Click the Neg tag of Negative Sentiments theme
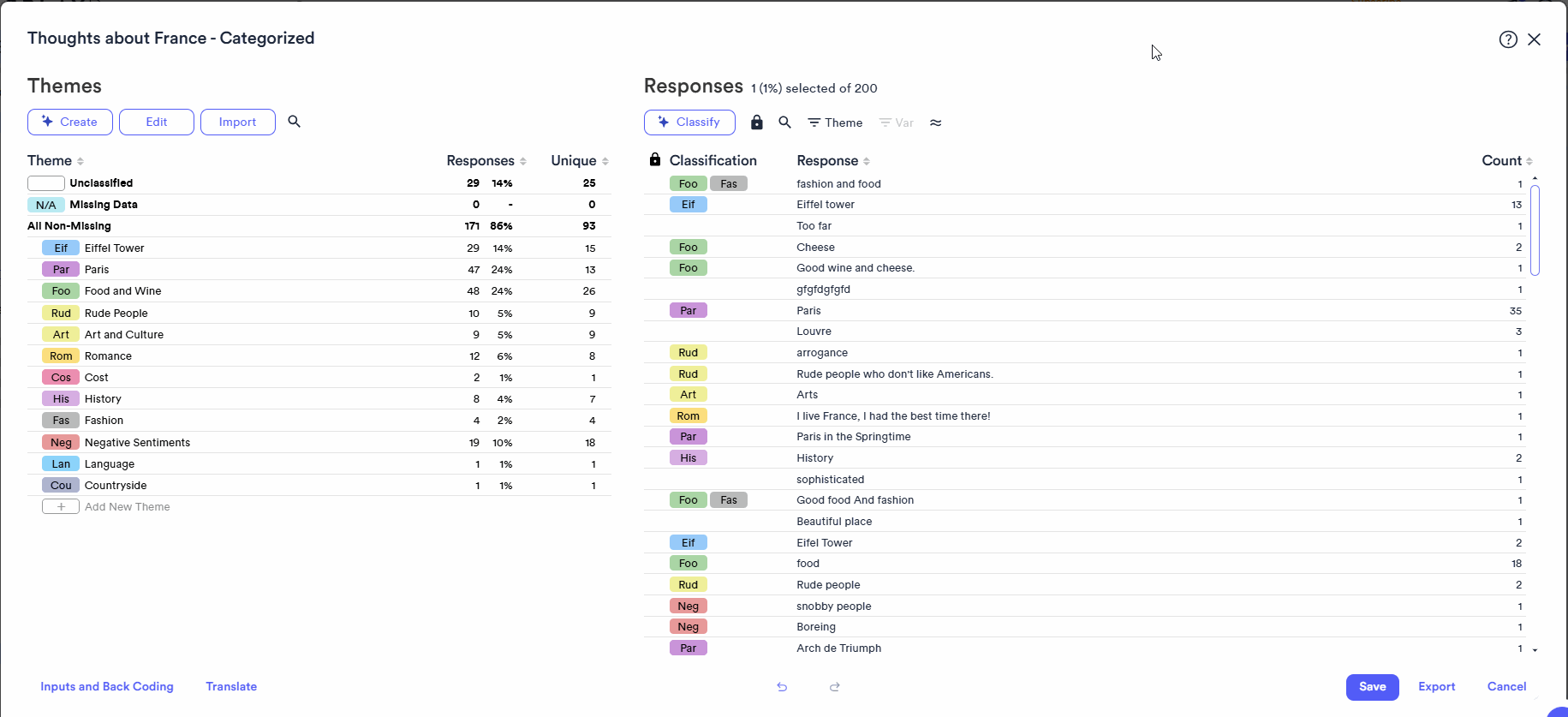Viewport: 1568px width, 717px height. pyautogui.click(x=61, y=443)
